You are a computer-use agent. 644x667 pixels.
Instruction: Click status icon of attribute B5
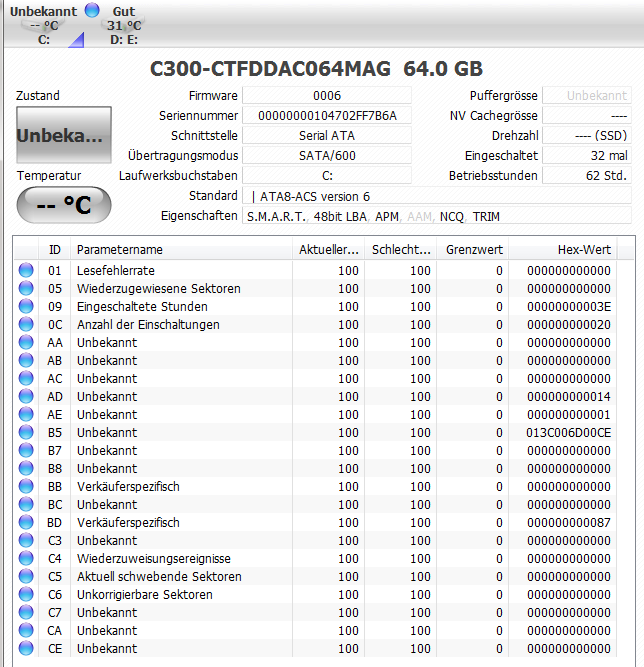(x=26, y=432)
